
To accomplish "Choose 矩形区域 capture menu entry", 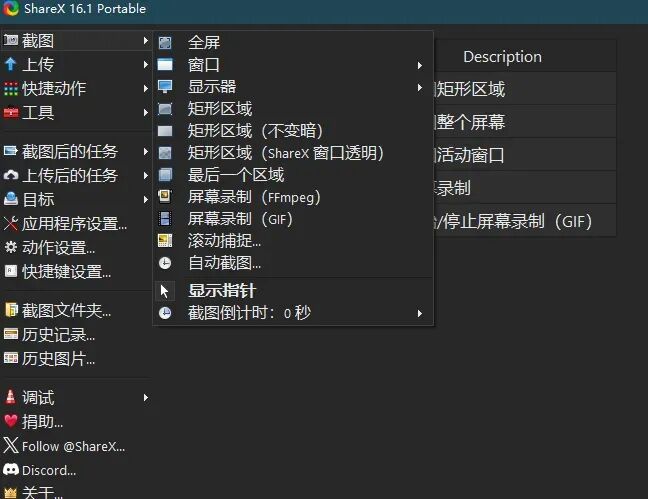I will [293, 109].
